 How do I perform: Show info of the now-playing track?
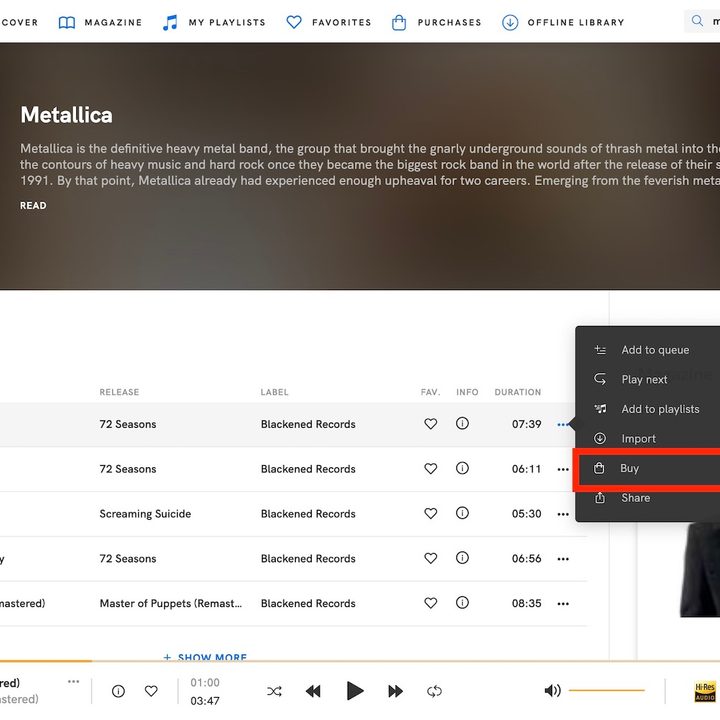118,691
